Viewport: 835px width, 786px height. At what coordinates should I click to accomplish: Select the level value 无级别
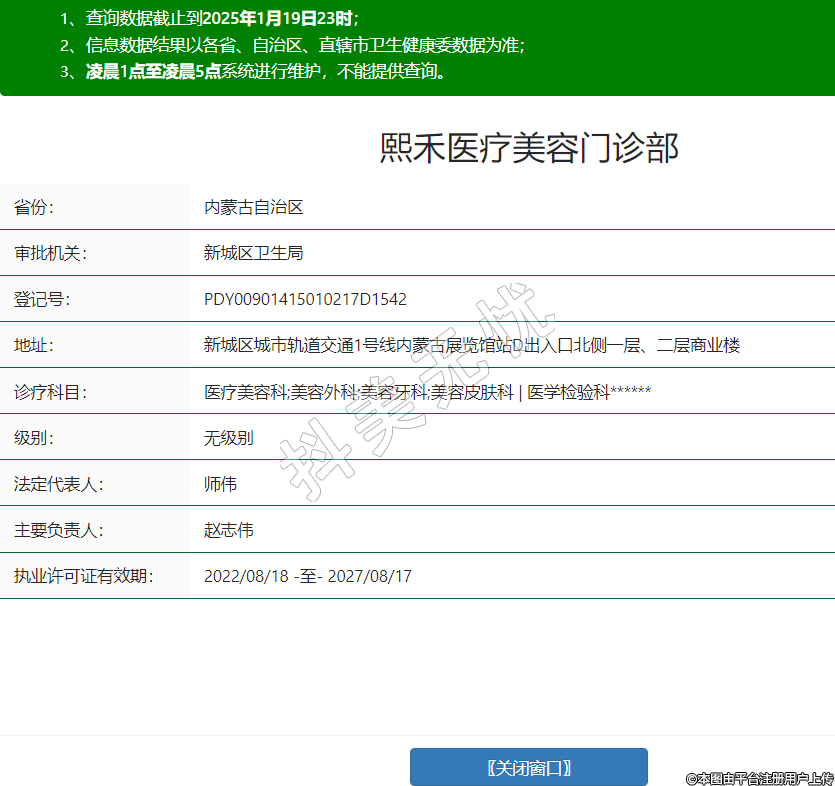point(228,437)
